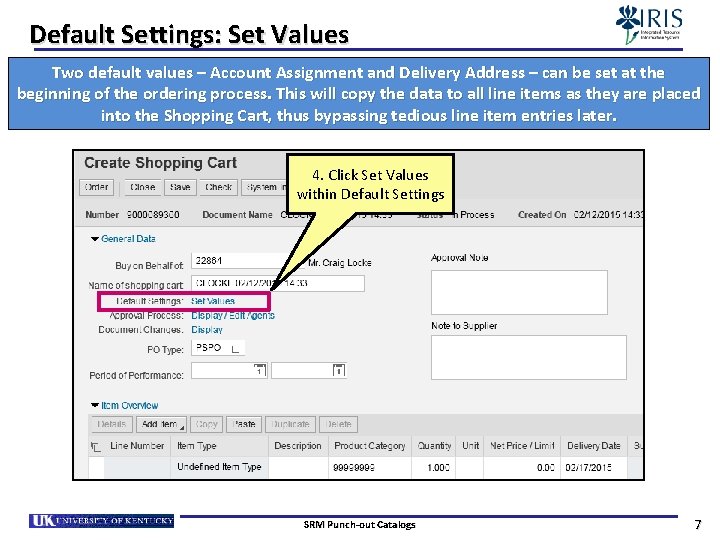Click the 99999999 product category cell

pyautogui.click(x=370, y=467)
